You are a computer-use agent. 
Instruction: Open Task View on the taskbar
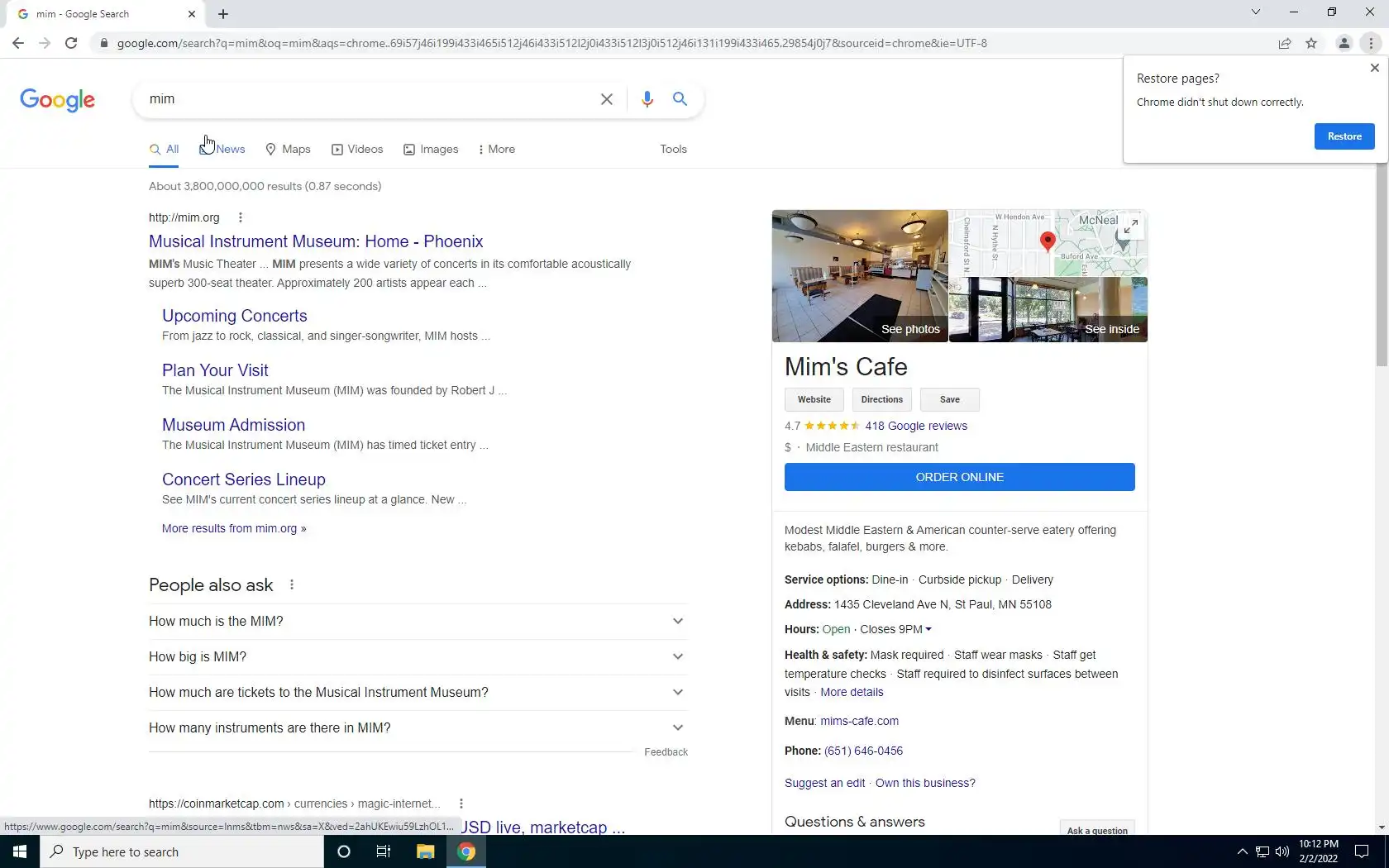384,851
